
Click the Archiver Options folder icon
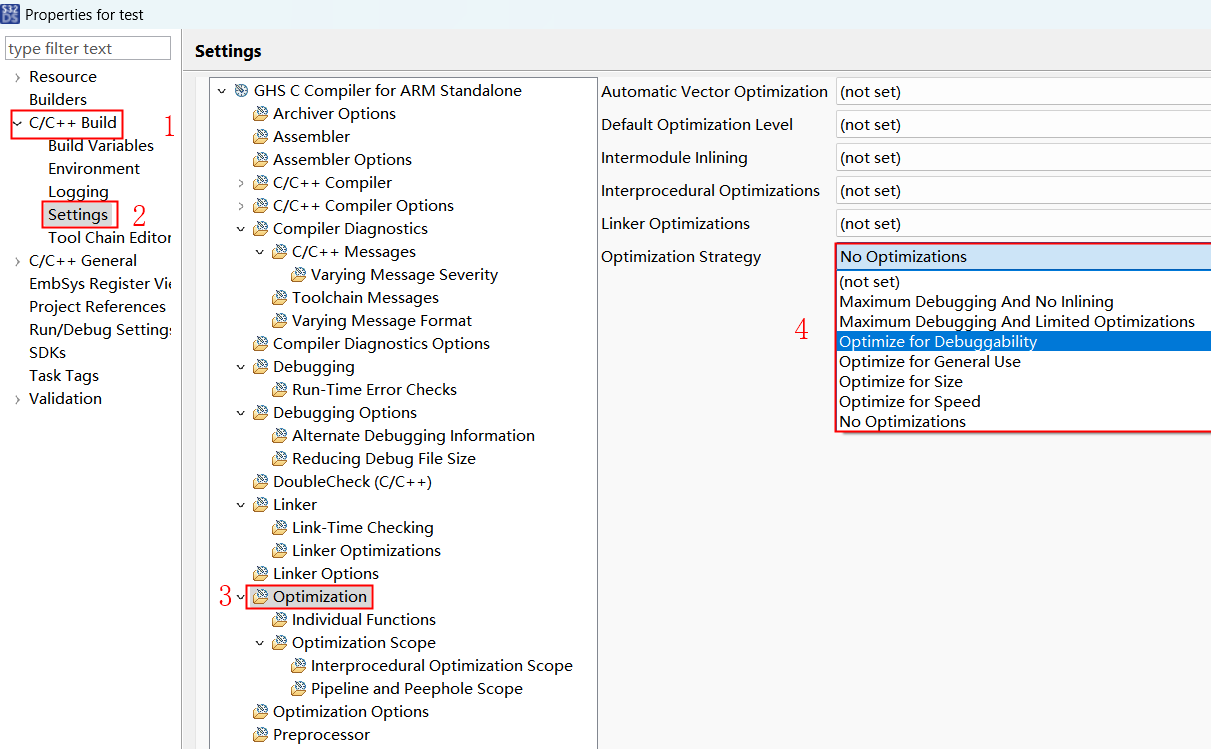coord(260,114)
